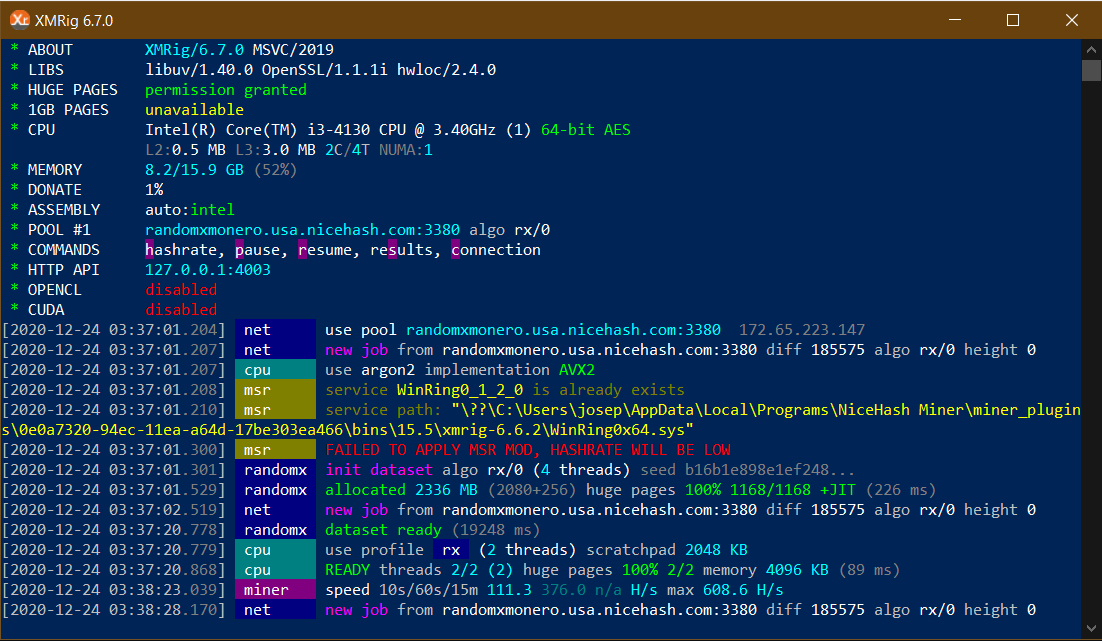Click the 'L2:0.5 MB L3:3.0 MB' cache line
The height and width of the screenshot is (641, 1102).
(x=231, y=150)
